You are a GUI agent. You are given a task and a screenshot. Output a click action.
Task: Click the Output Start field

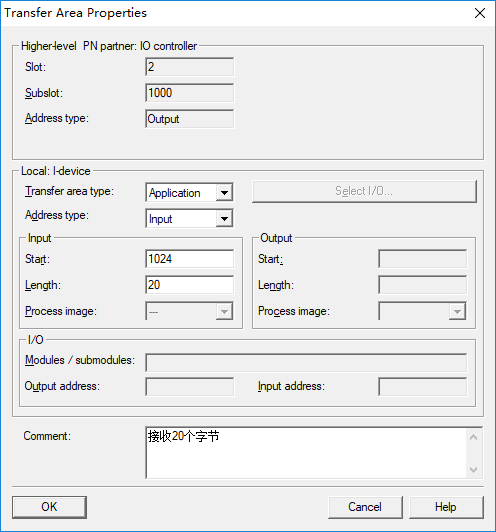tap(422, 259)
